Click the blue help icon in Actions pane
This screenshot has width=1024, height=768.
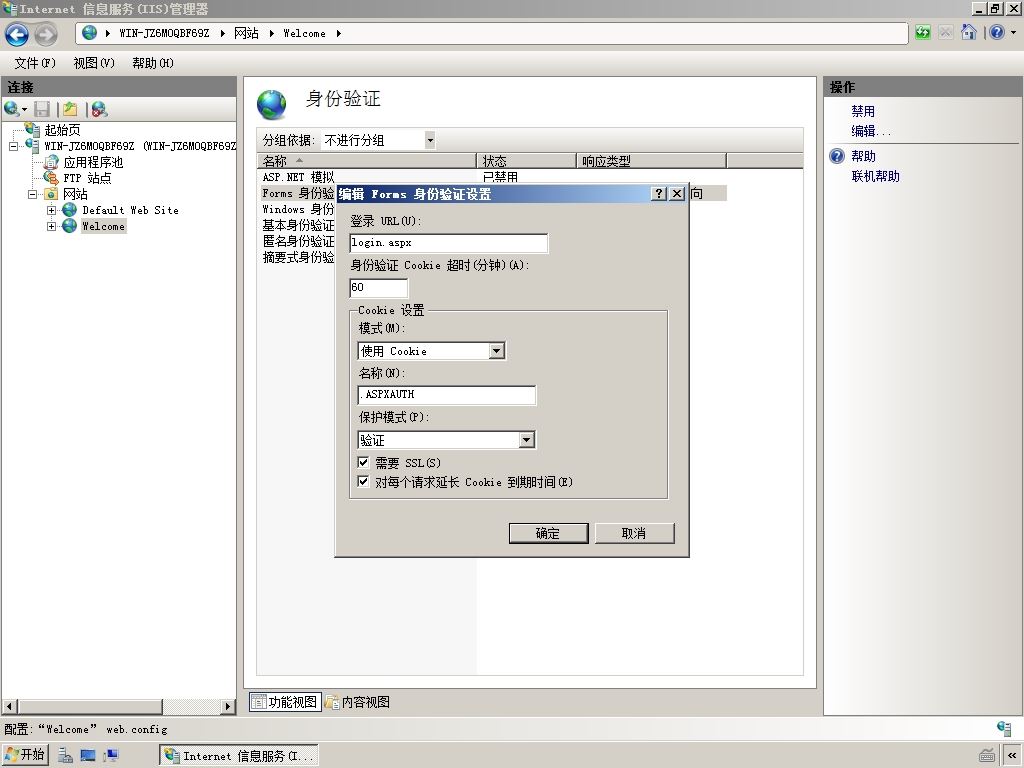[837, 156]
